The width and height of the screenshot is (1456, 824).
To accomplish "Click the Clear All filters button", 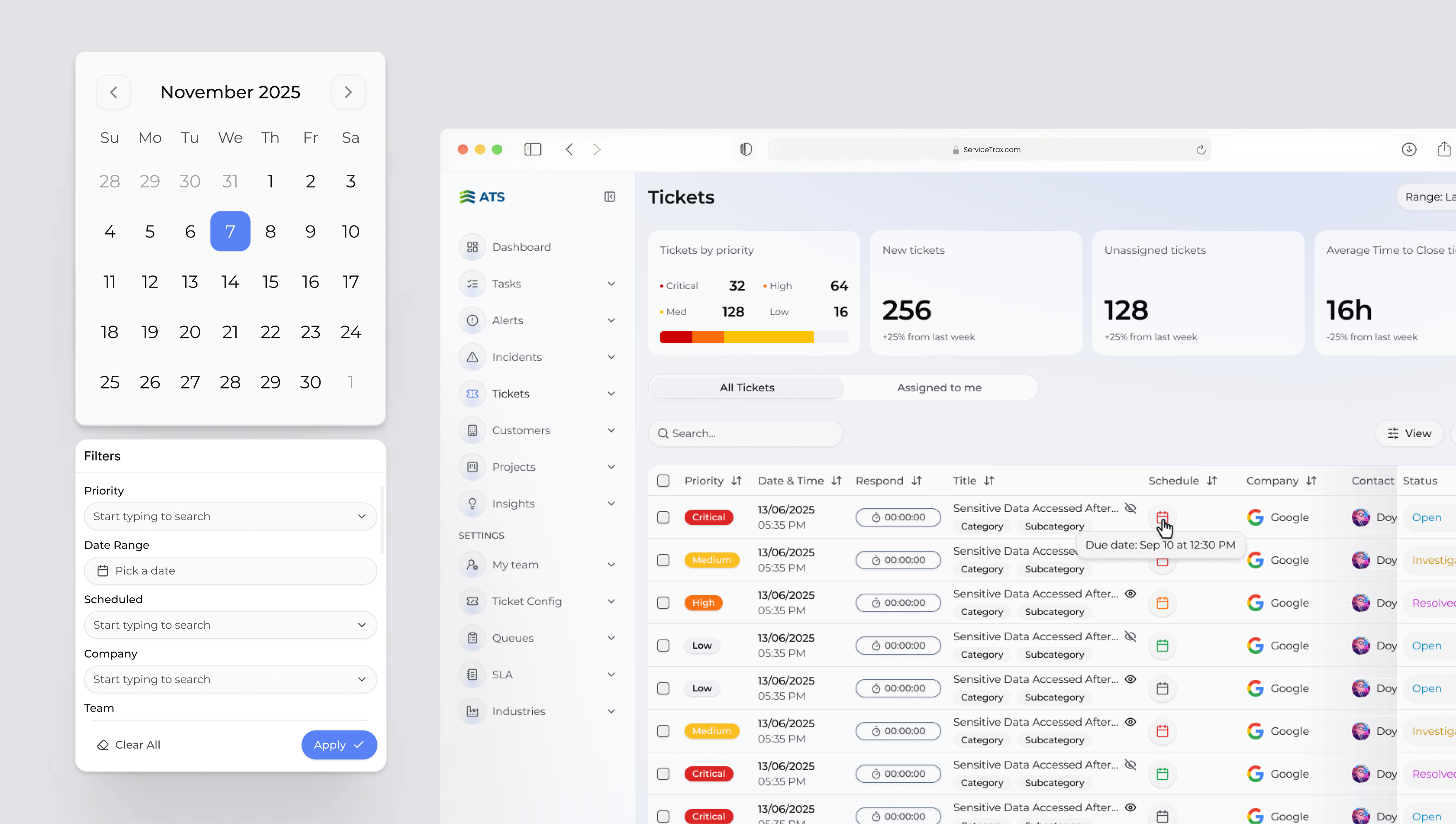I will pyautogui.click(x=129, y=745).
